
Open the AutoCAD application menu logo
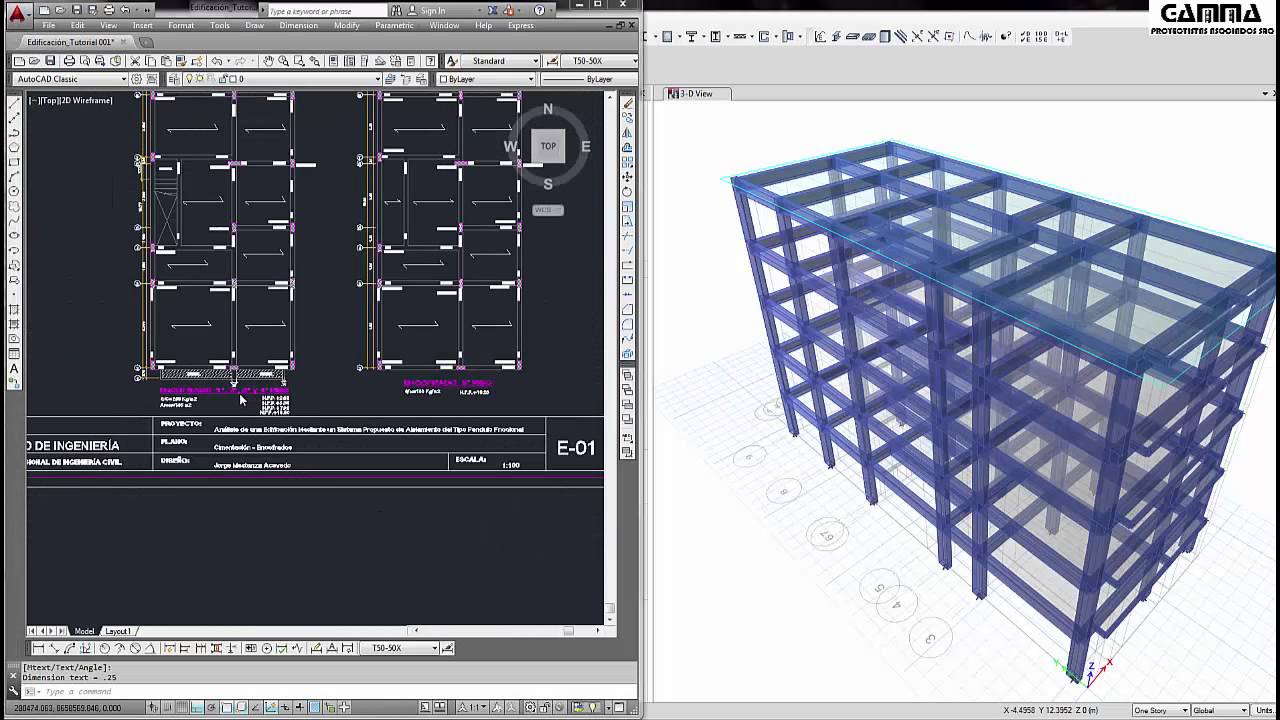click(x=16, y=14)
